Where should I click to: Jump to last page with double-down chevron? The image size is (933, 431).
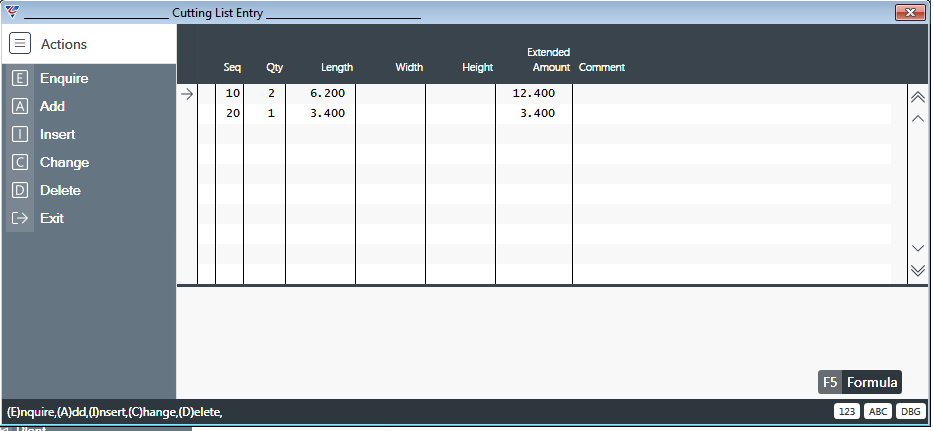[x=918, y=270]
